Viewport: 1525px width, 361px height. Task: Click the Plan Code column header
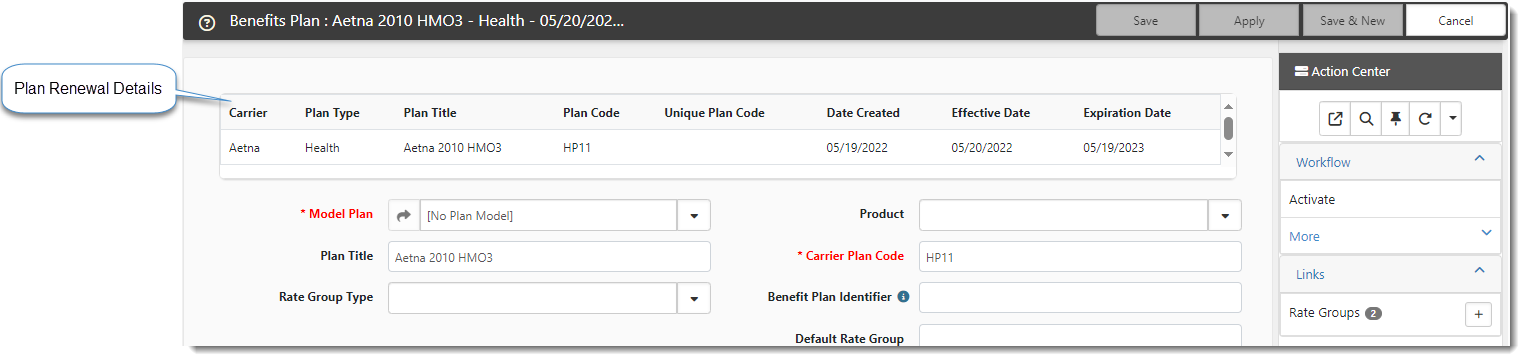click(591, 113)
